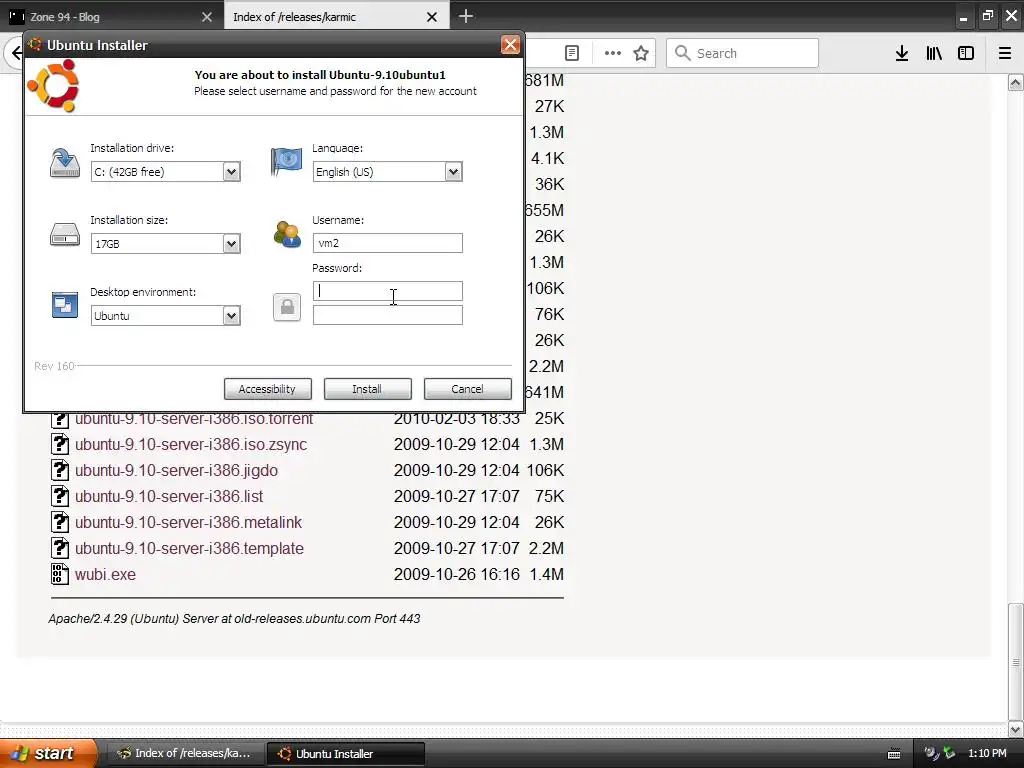Open the Downloads arrow icon
The height and width of the screenshot is (768, 1024).
(x=902, y=53)
